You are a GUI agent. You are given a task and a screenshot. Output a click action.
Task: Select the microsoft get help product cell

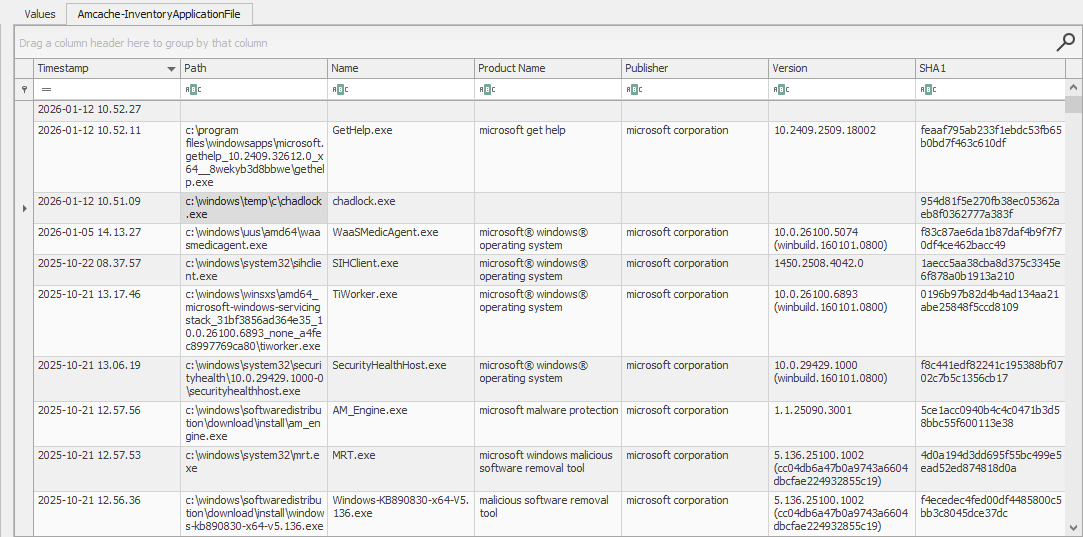(548, 157)
